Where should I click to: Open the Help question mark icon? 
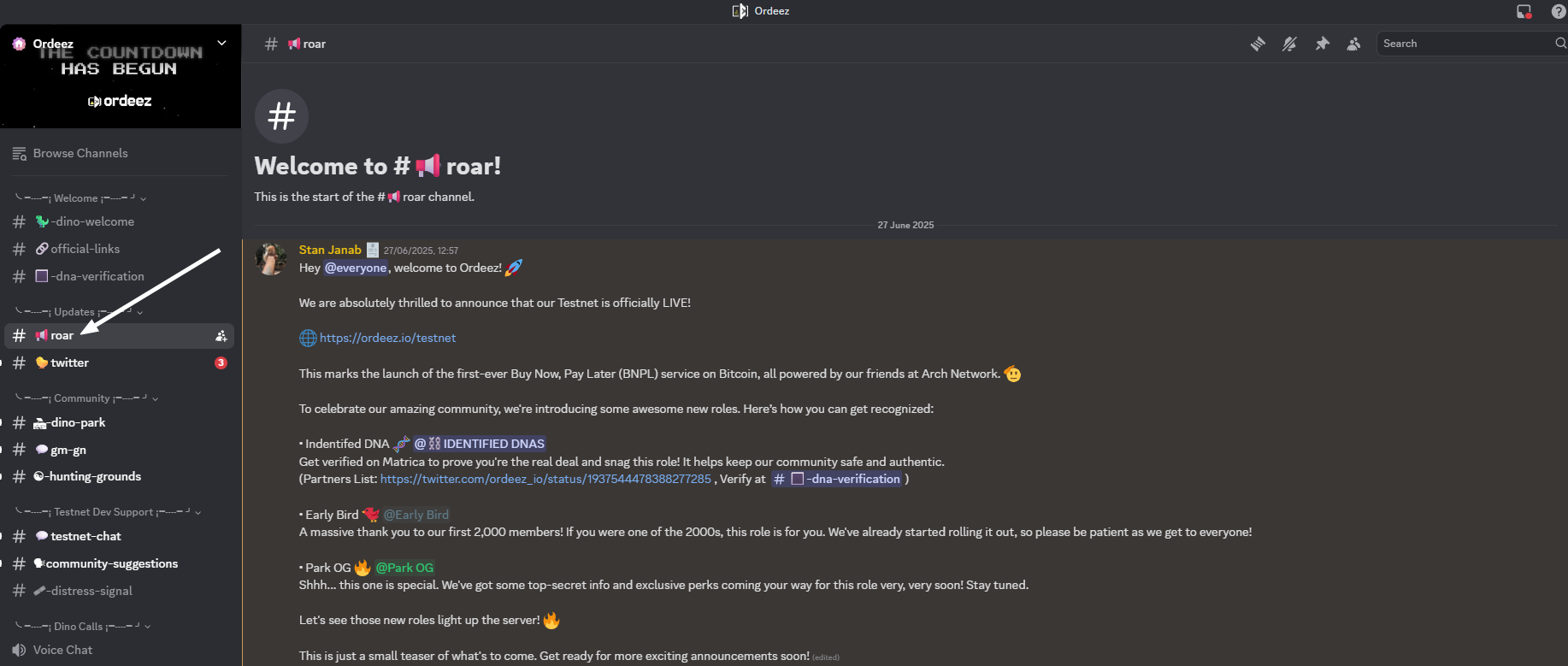click(x=1559, y=11)
